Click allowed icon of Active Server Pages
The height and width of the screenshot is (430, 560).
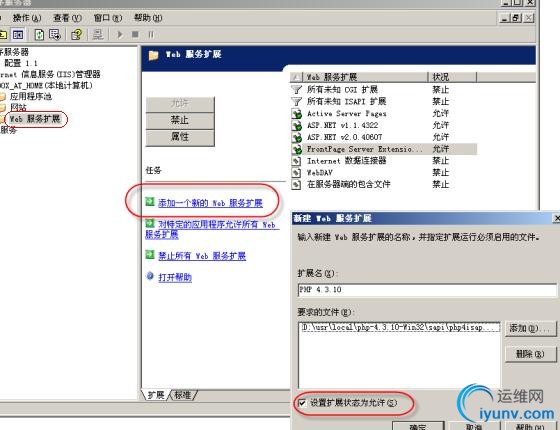296,114
